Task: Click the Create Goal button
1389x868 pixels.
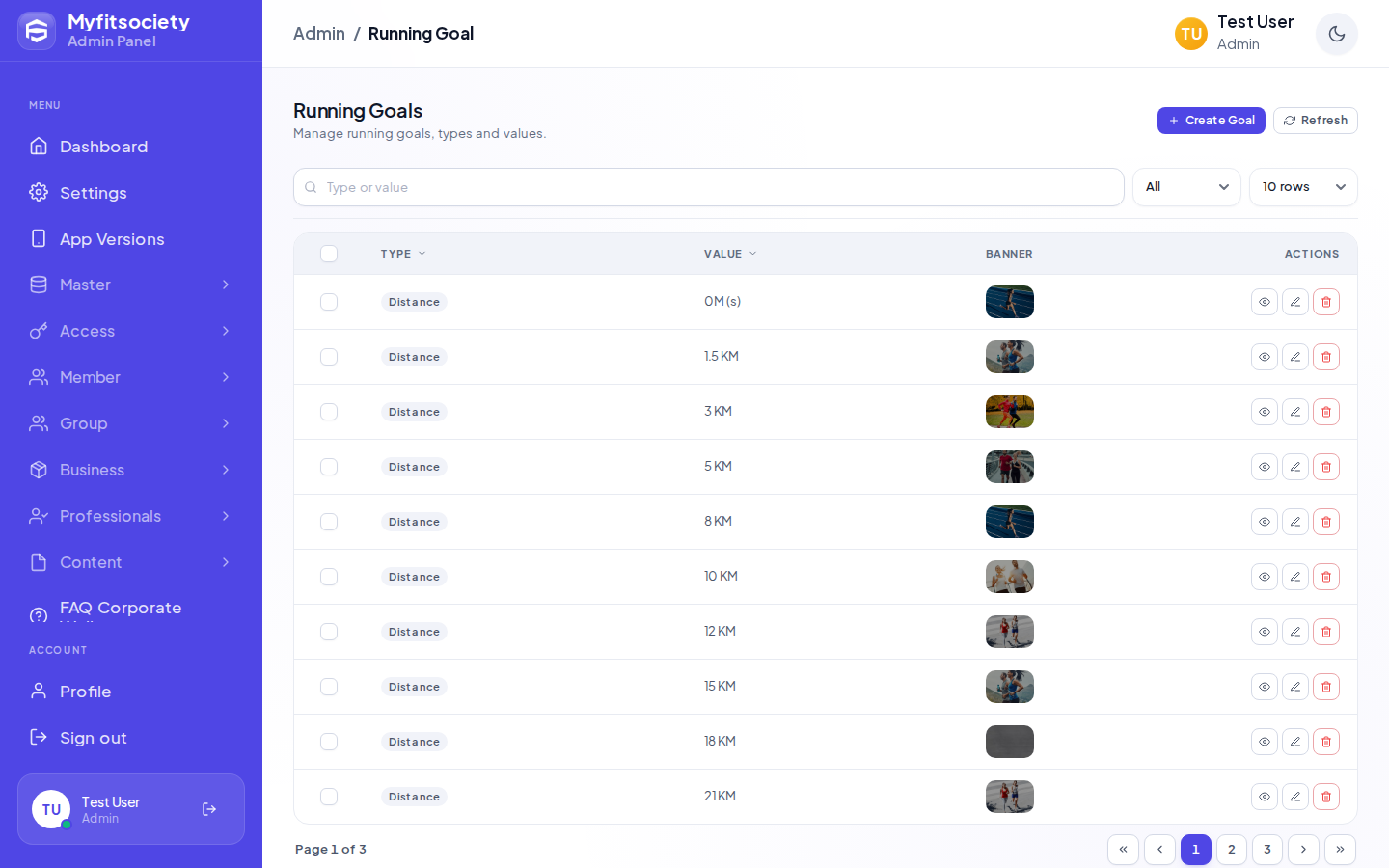Action: coord(1212,121)
